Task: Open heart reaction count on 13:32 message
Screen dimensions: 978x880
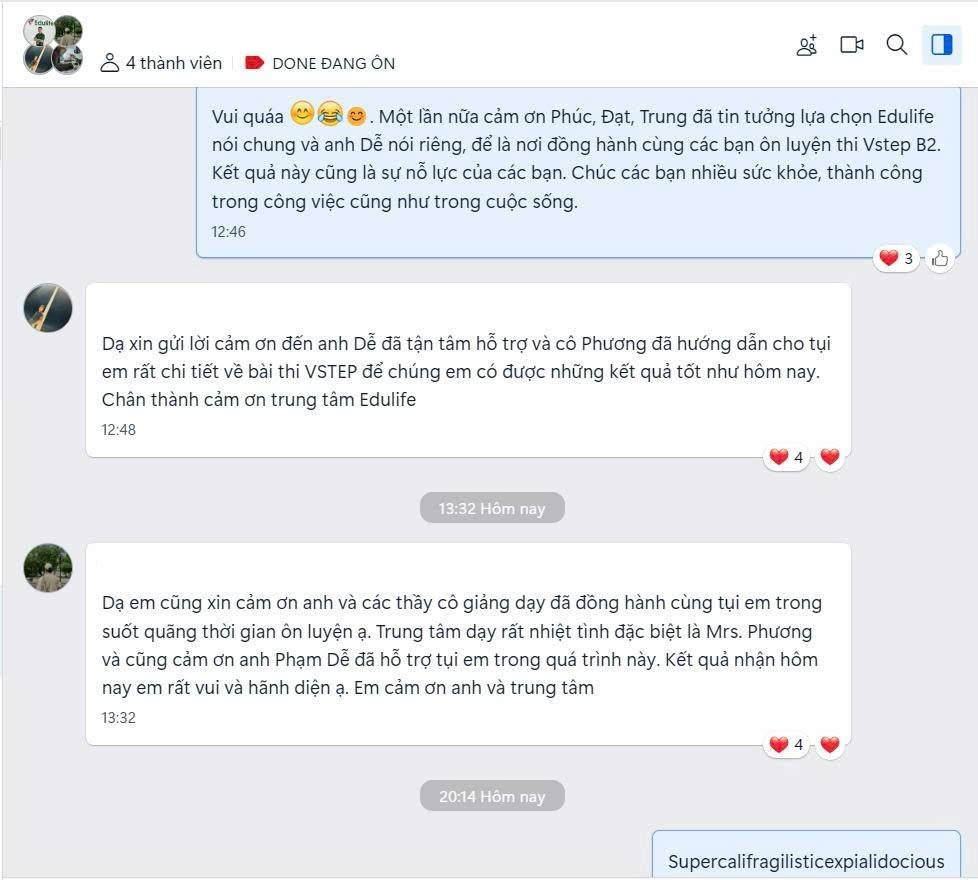Action: [x=786, y=744]
